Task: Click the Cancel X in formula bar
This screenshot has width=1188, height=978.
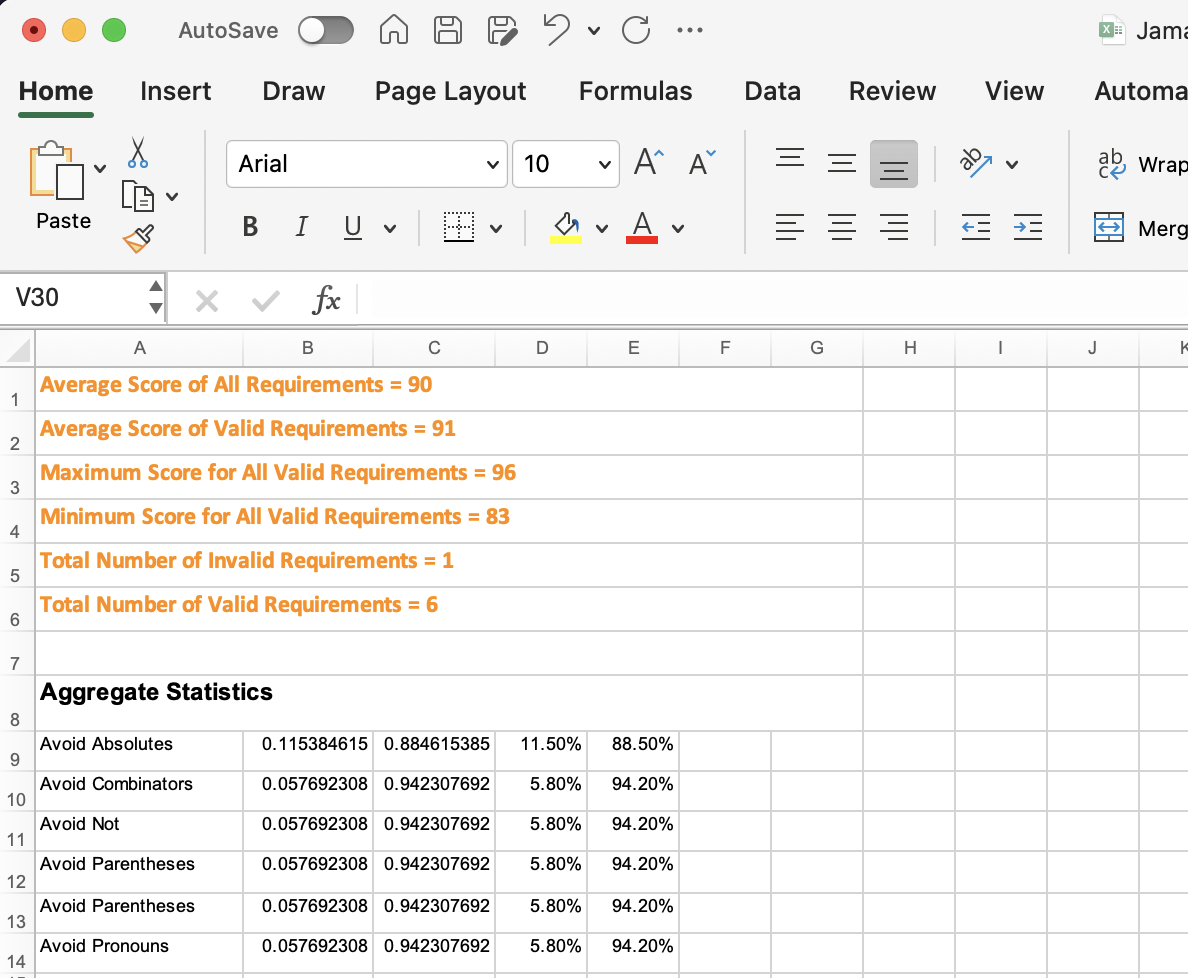Action: [x=207, y=301]
